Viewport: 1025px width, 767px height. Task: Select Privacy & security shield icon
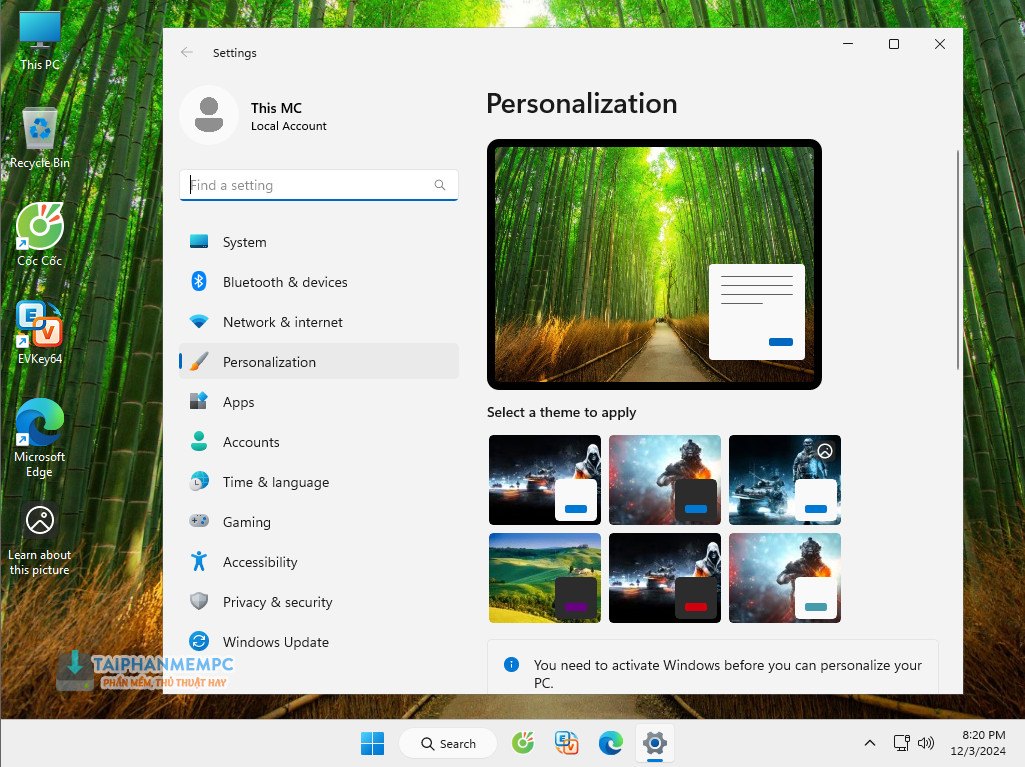click(x=199, y=602)
